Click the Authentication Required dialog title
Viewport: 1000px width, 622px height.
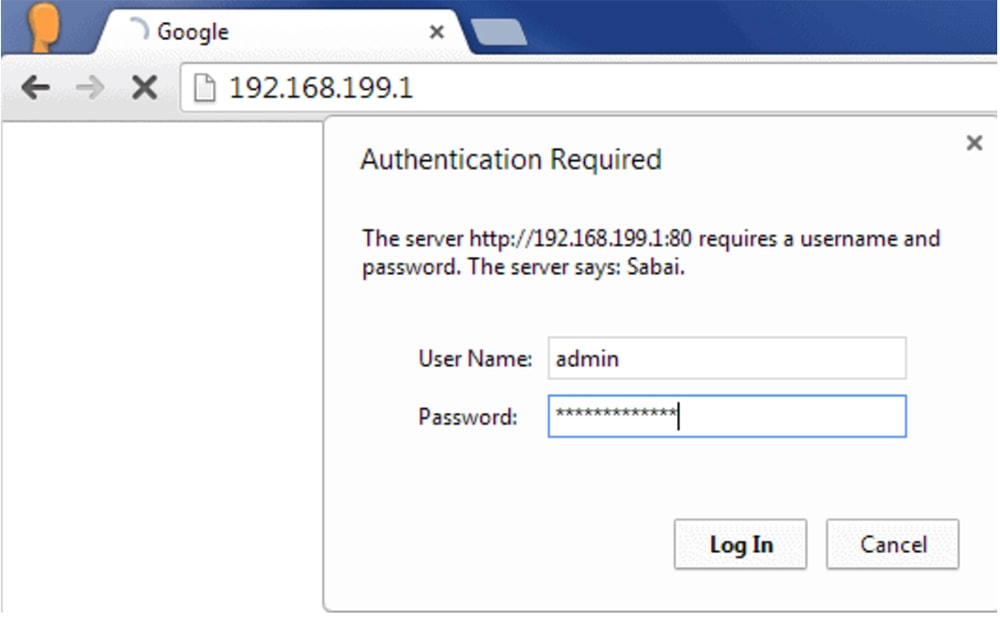(x=511, y=159)
